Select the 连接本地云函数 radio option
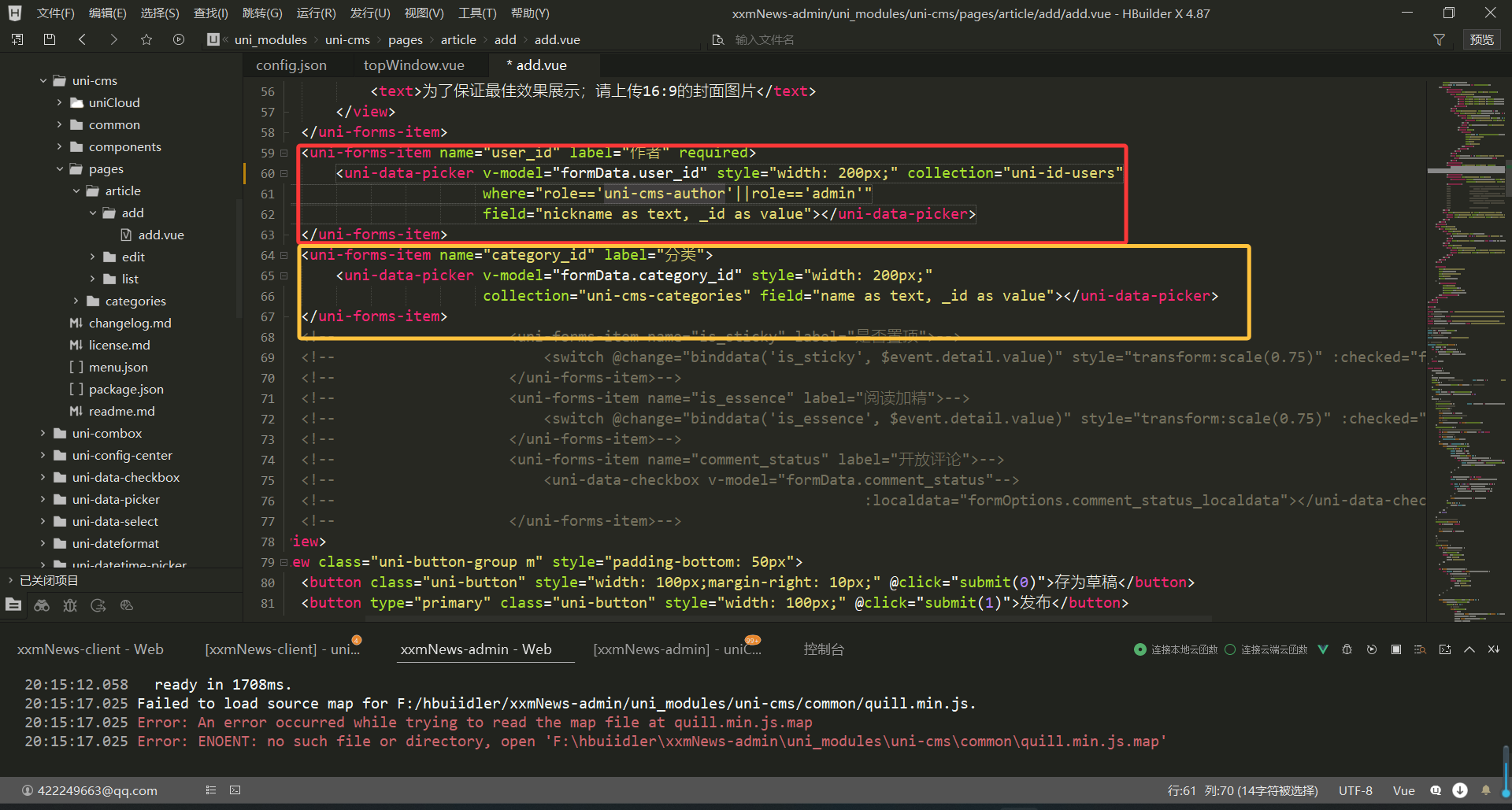 tap(1140, 649)
